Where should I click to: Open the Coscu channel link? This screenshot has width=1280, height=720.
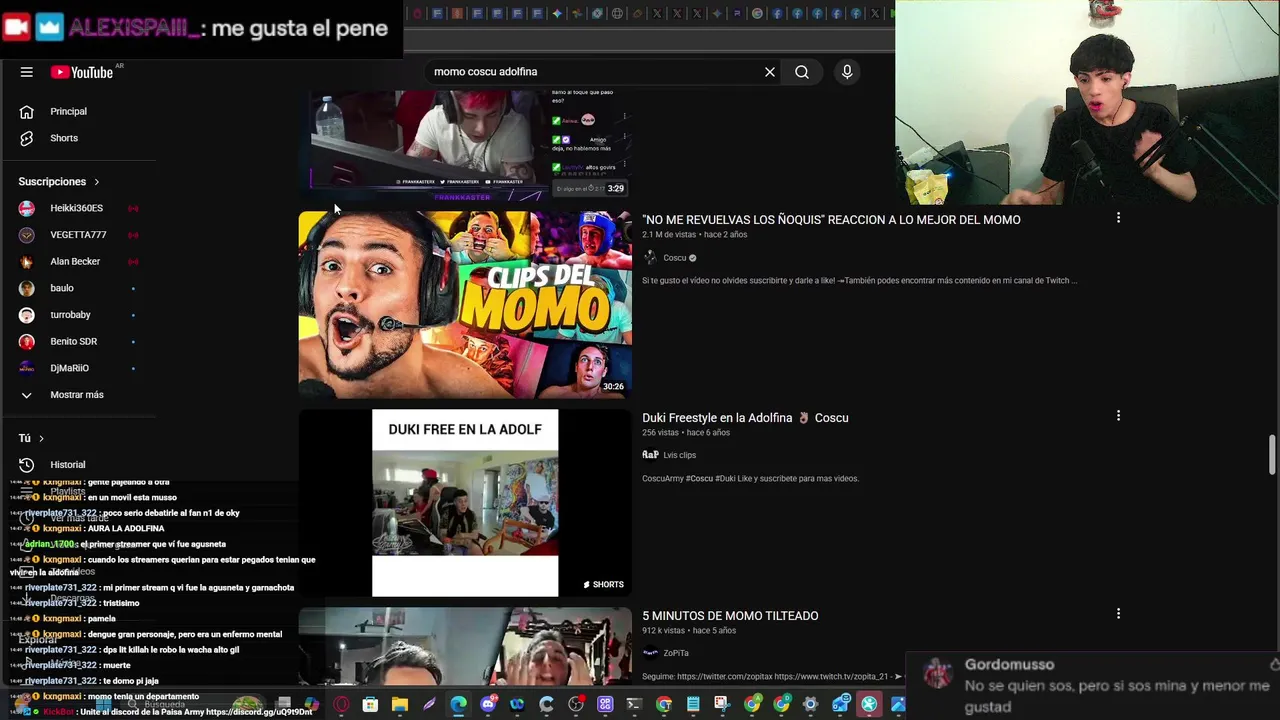(675, 258)
